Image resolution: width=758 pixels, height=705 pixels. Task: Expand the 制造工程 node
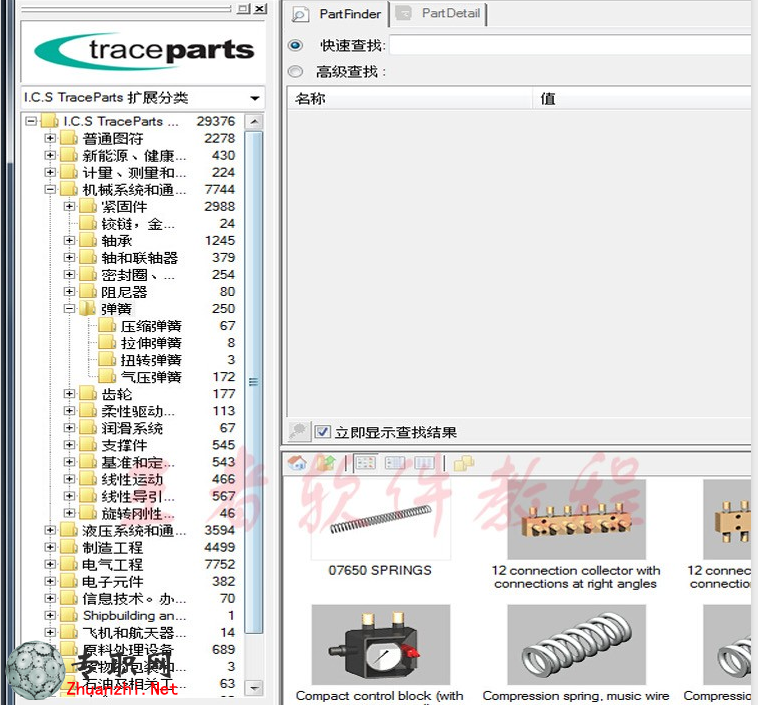(50, 547)
